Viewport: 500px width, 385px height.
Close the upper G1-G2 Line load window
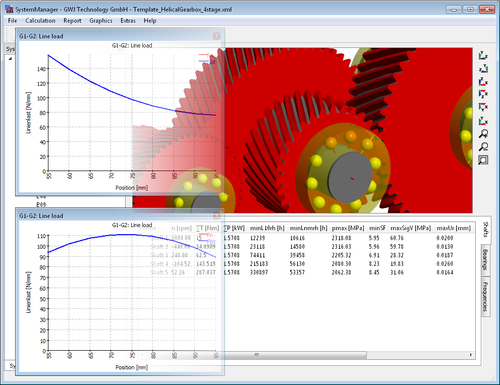point(216,36)
